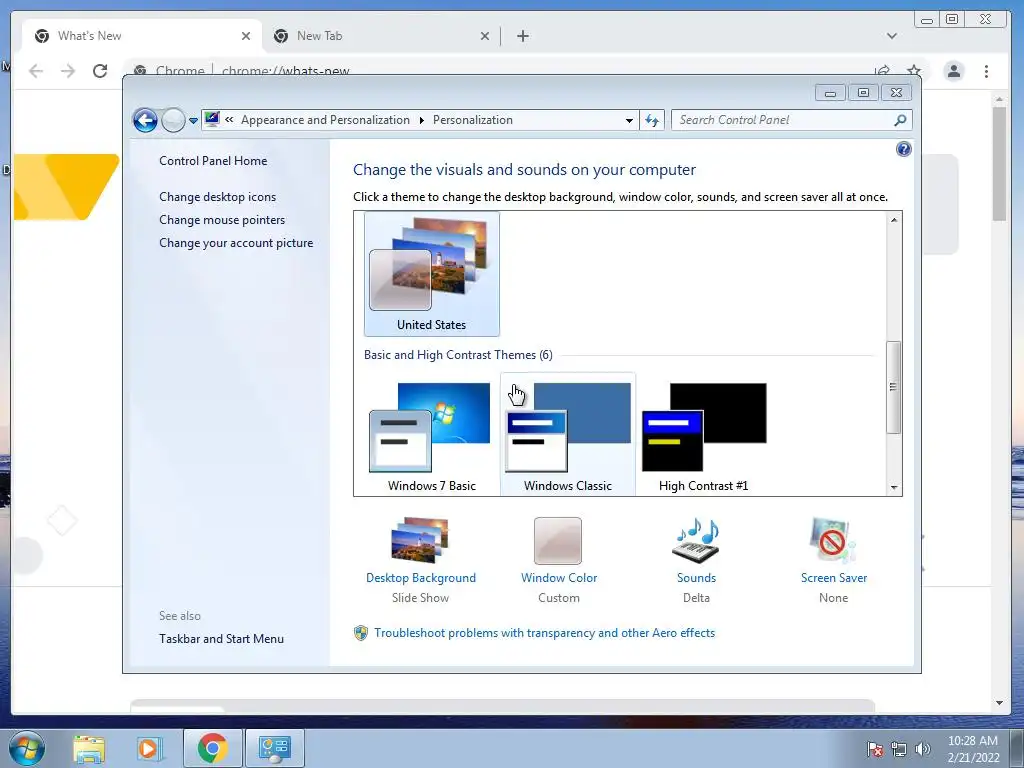Expand the address bar history dropdown
Image resolution: width=1024 pixels, height=768 pixels.
click(x=629, y=120)
